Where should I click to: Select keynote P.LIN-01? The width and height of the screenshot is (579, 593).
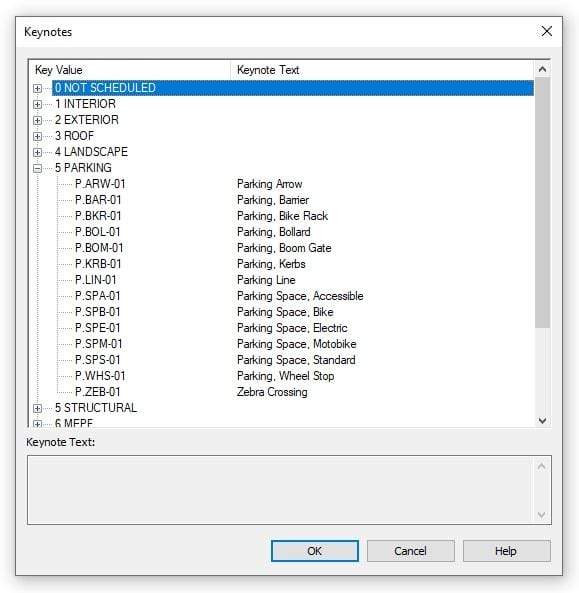pyautogui.click(x=96, y=280)
